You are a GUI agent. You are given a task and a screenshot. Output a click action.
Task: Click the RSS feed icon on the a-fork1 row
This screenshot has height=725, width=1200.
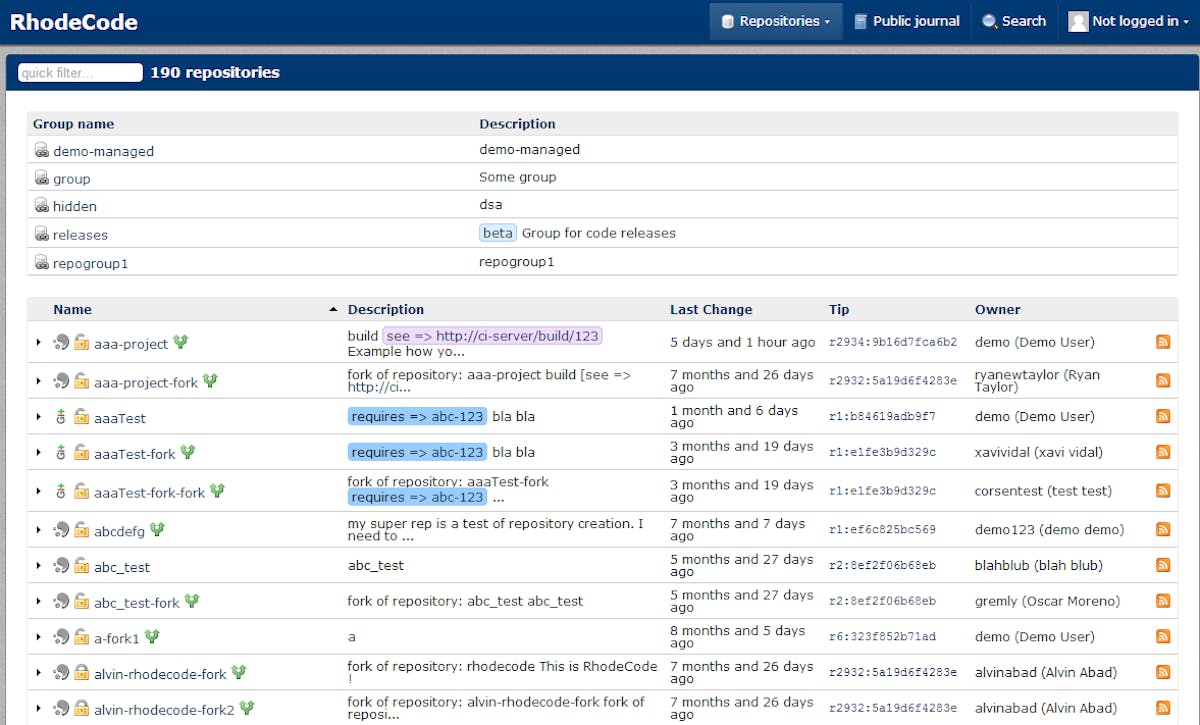coord(1163,637)
